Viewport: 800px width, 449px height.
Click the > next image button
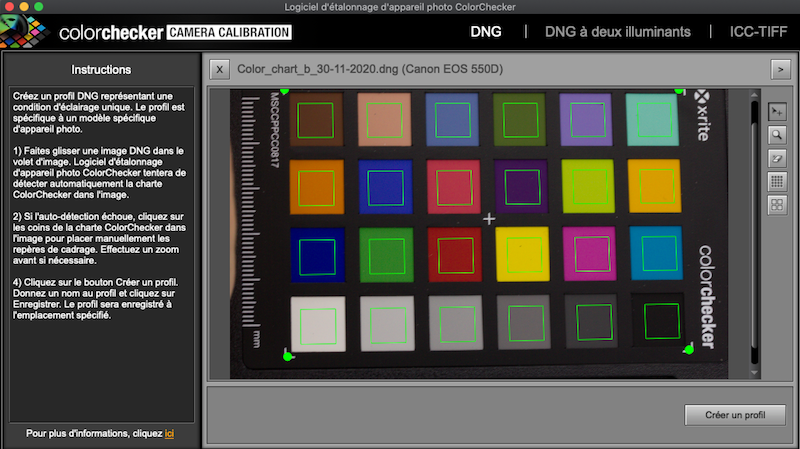(x=780, y=69)
